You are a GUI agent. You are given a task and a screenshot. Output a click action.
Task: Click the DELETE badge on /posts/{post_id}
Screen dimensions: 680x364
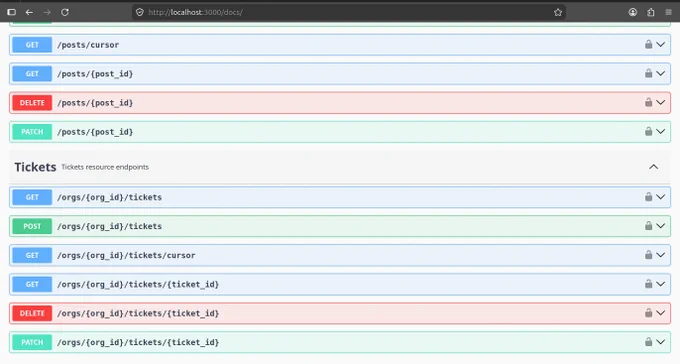32,103
